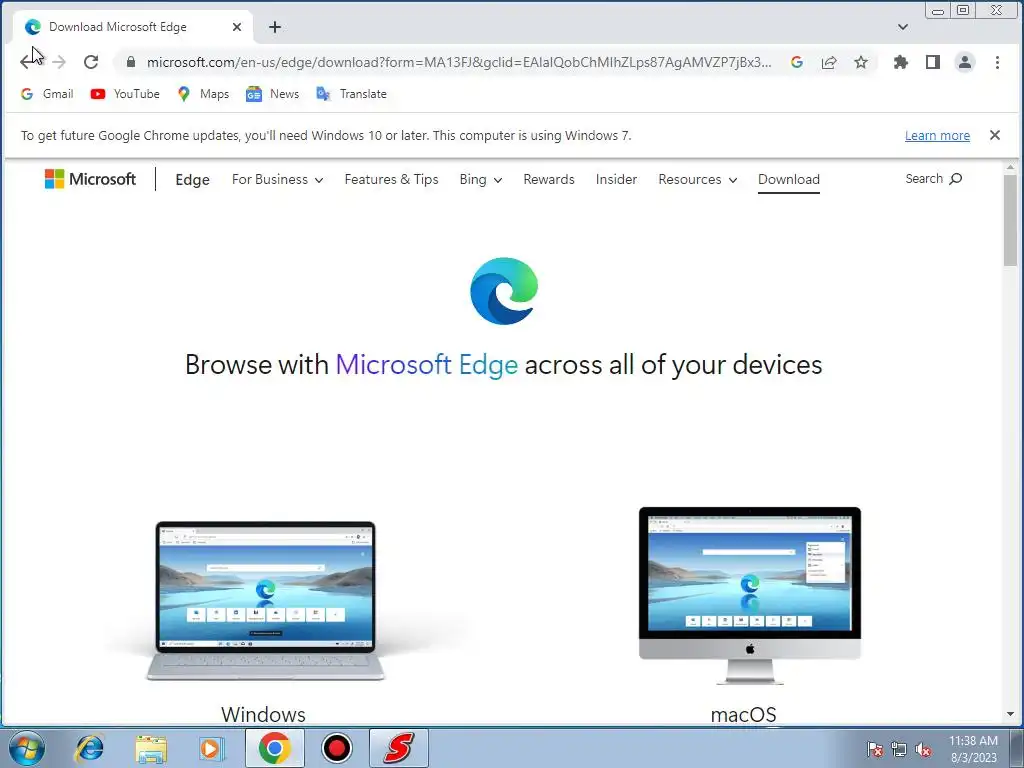Image resolution: width=1024 pixels, height=768 pixels.
Task: View site information via the padlock icon
Action: 131,62
